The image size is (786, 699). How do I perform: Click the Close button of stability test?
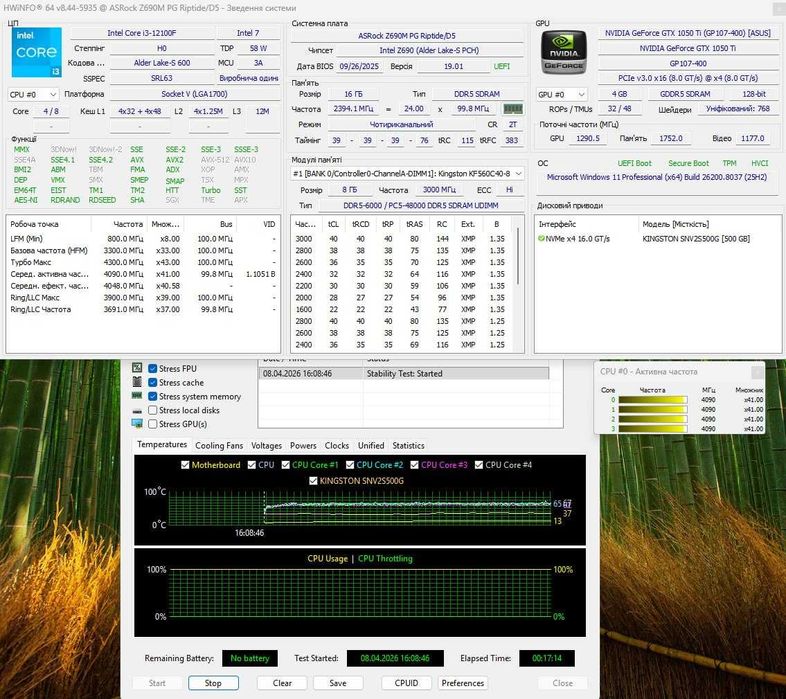pyautogui.click(x=562, y=683)
